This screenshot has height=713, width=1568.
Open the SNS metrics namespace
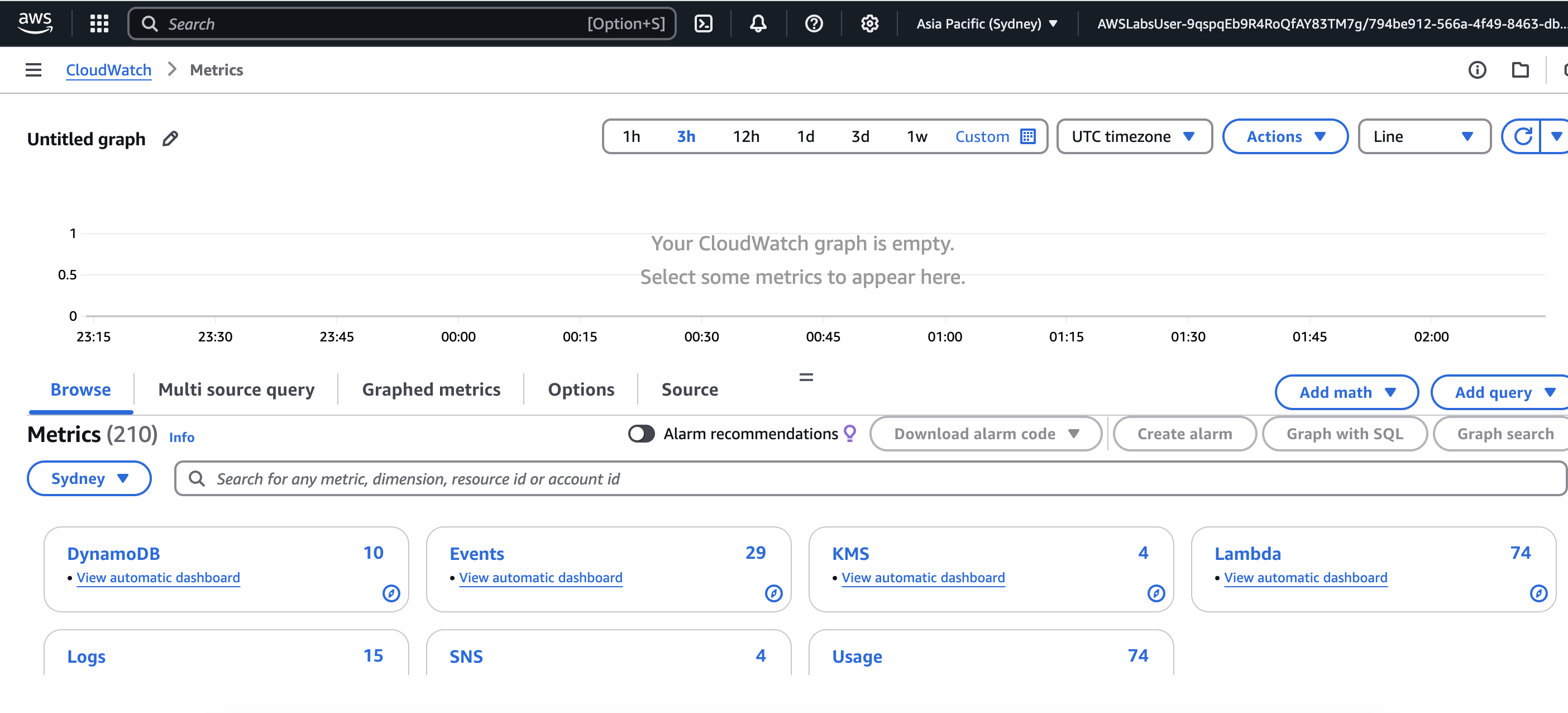coord(466,657)
